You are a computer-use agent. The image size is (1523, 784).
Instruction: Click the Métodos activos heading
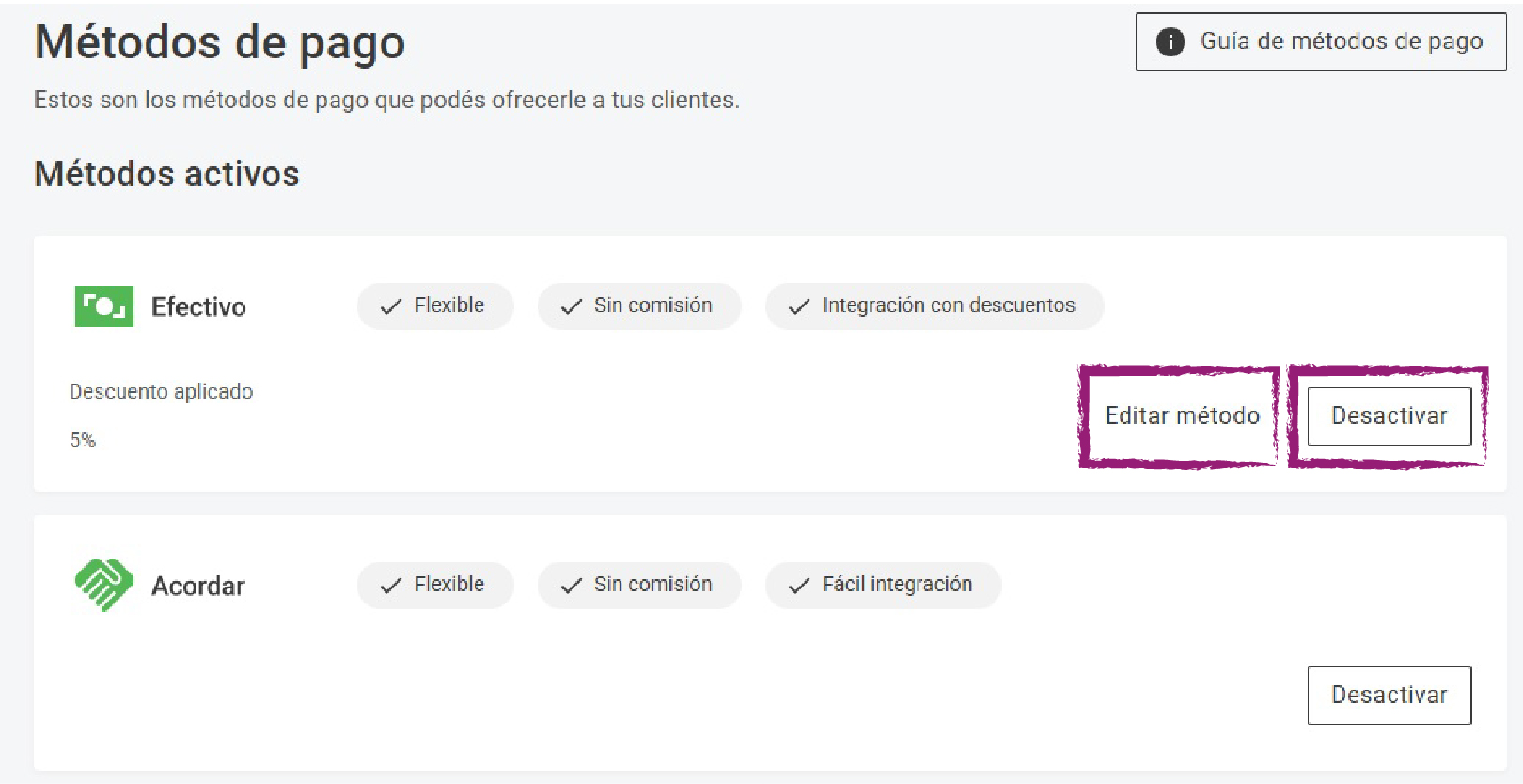[166, 174]
